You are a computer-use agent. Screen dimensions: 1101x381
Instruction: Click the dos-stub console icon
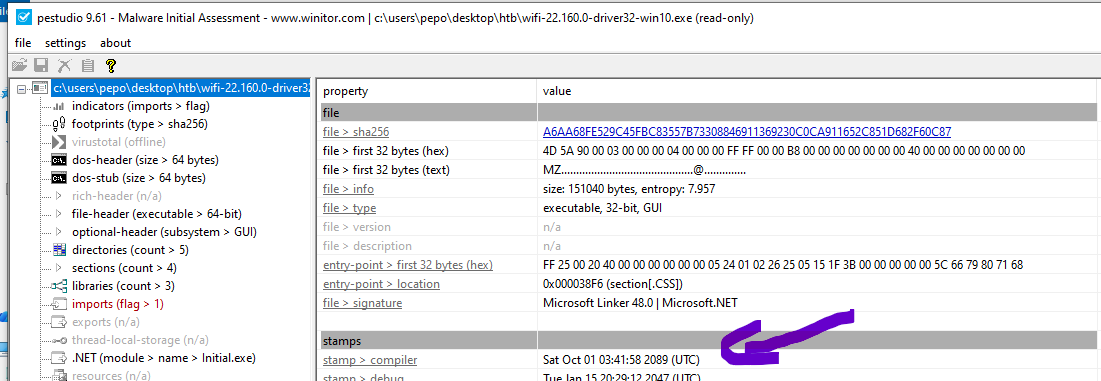pyautogui.click(x=60, y=178)
